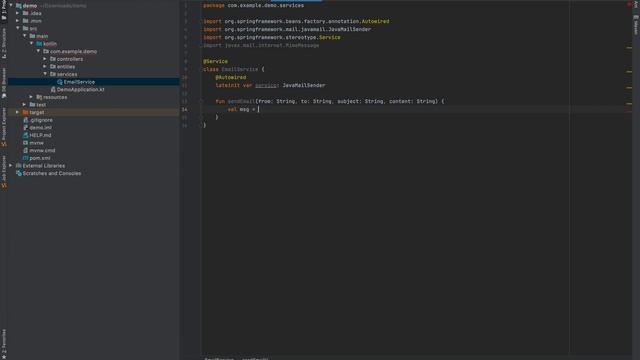Click the HELP.md markdown file icon

pos(25,135)
